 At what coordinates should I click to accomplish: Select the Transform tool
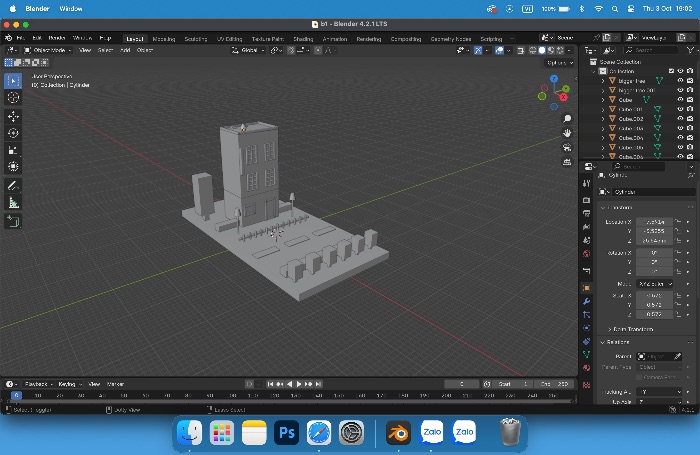(x=13, y=167)
